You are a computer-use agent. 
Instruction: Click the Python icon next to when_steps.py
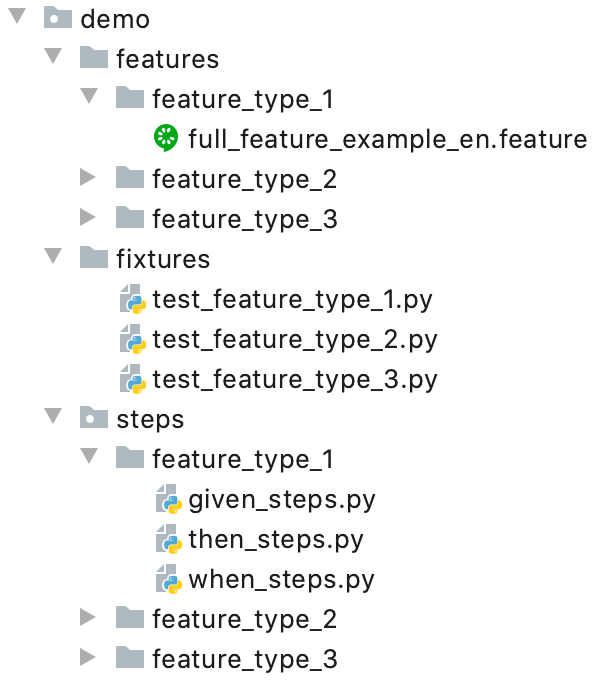tap(169, 579)
